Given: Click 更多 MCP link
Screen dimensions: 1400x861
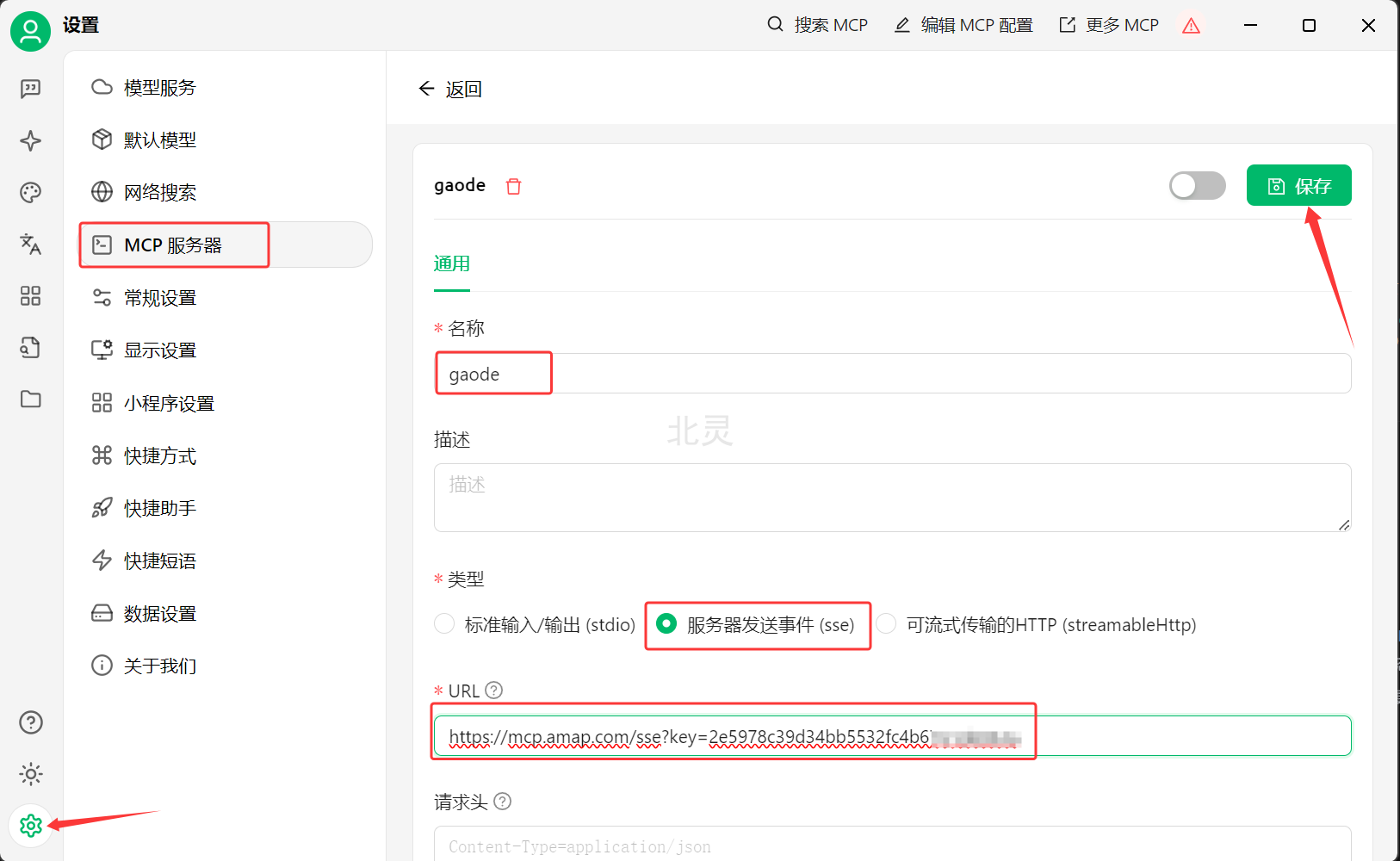Looking at the screenshot, I should (1109, 25).
